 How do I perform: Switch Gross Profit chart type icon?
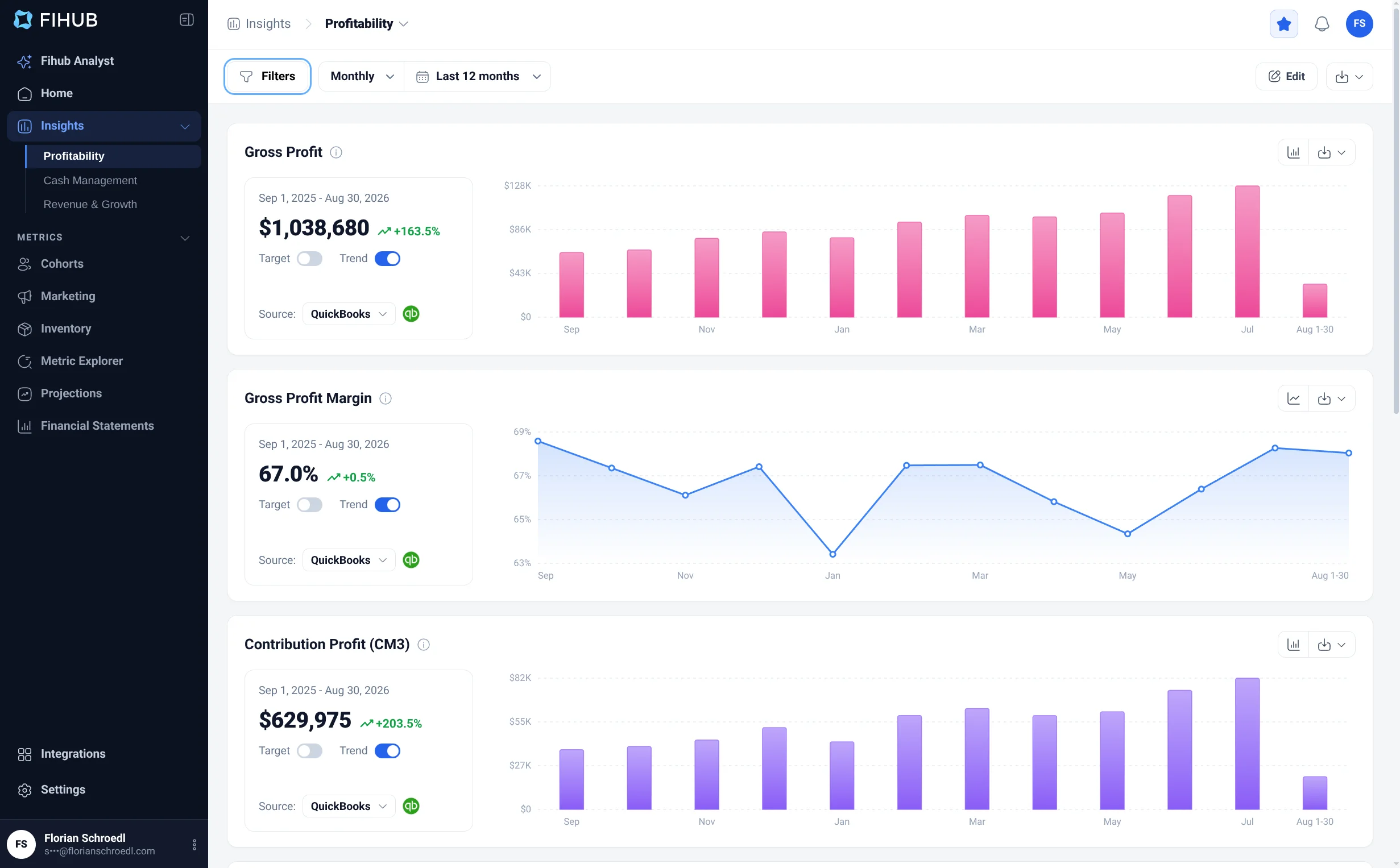(x=1293, y=152)
